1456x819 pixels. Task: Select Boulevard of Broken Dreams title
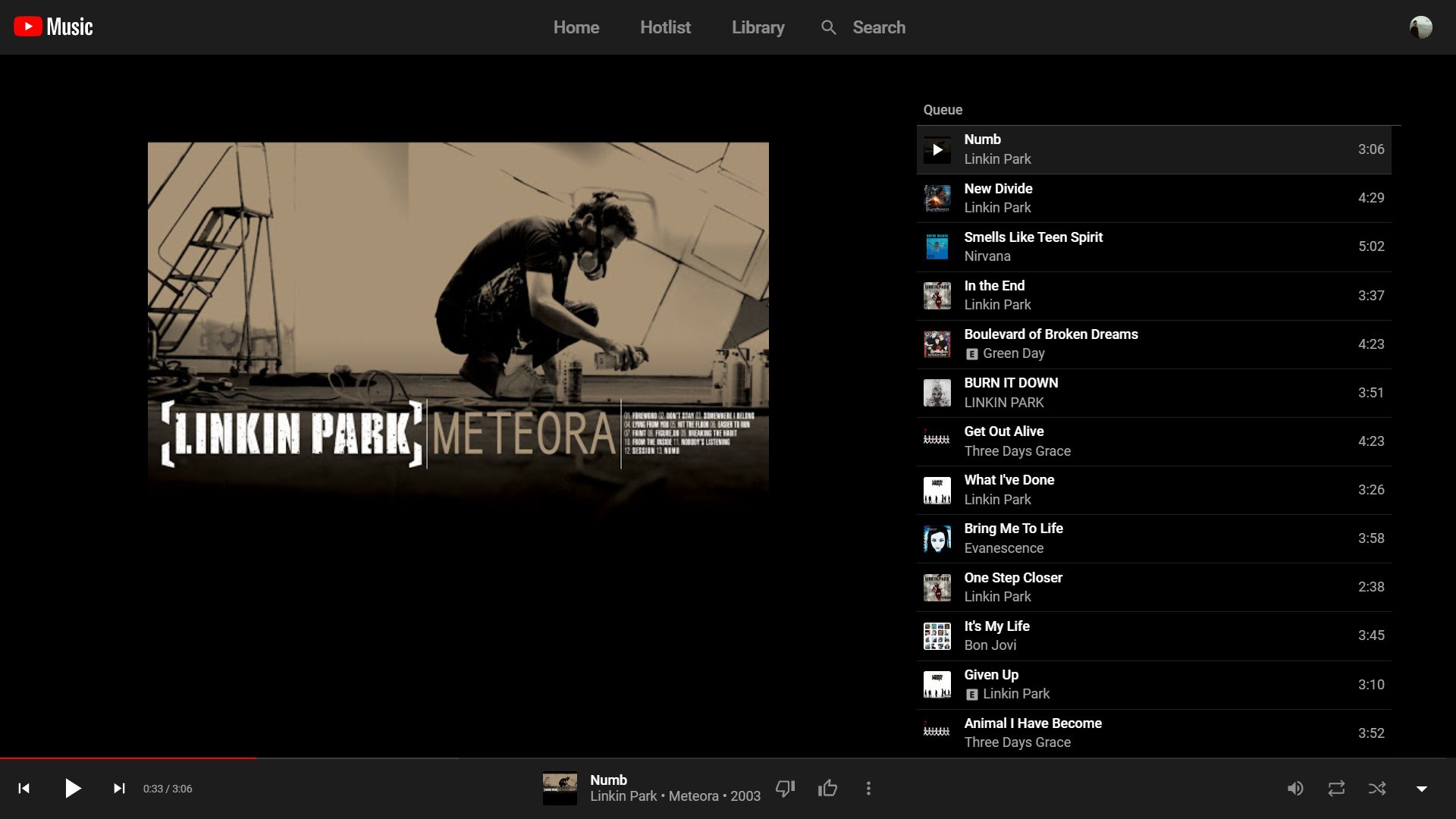click(1051, 334)
